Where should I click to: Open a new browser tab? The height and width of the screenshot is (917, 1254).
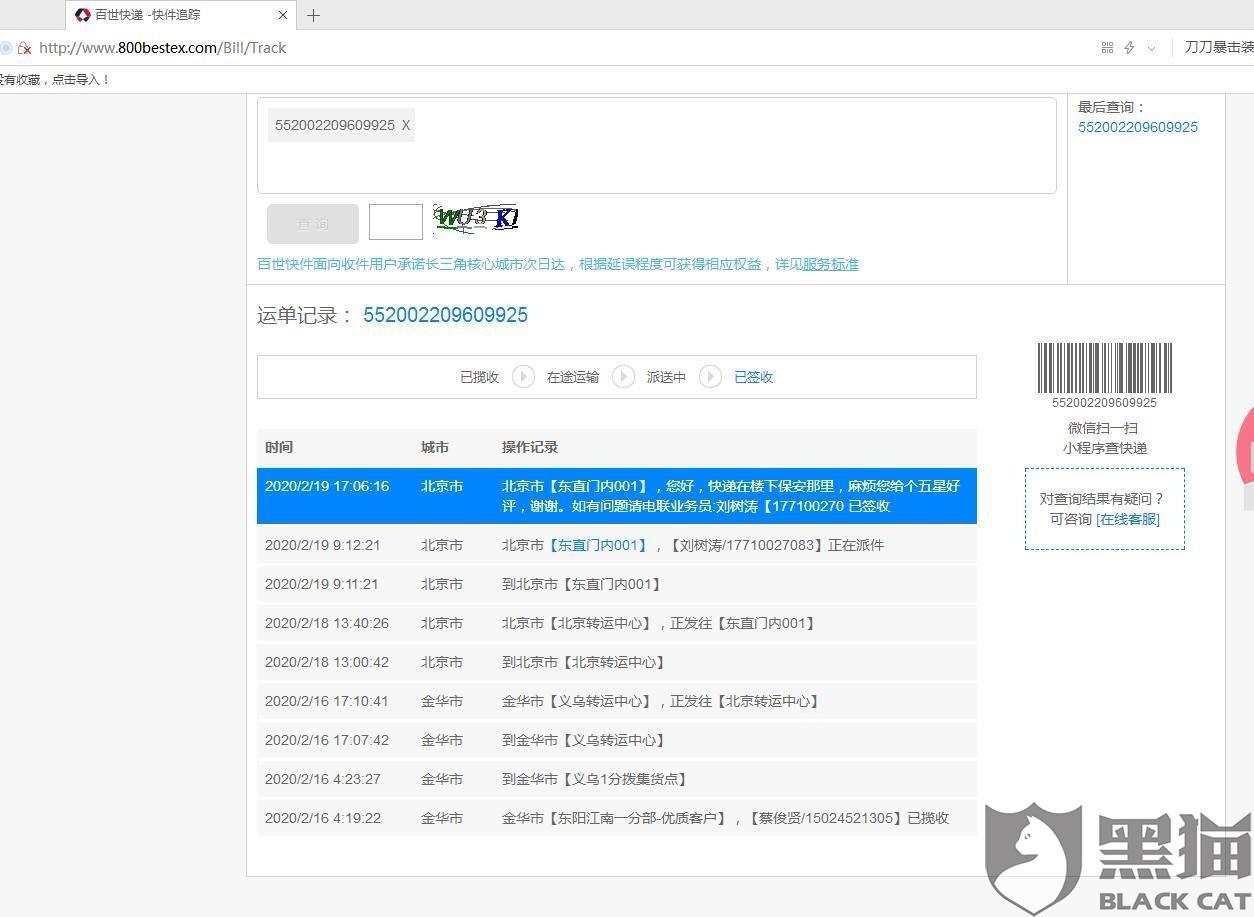(x=313, y=15)
